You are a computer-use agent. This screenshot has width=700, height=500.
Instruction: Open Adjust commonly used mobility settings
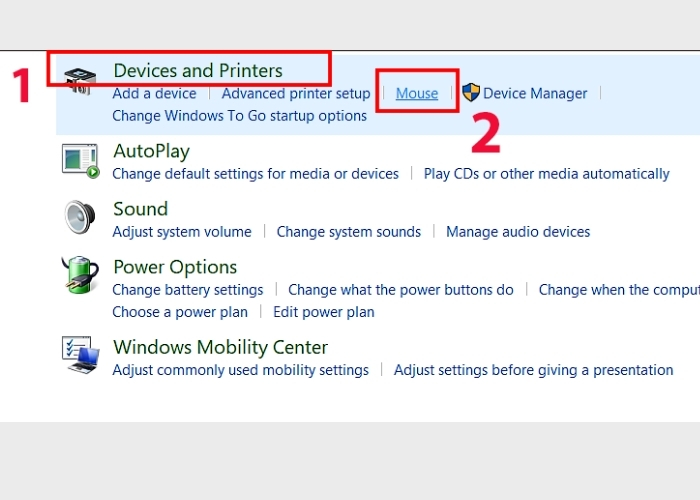click(240, 369)
